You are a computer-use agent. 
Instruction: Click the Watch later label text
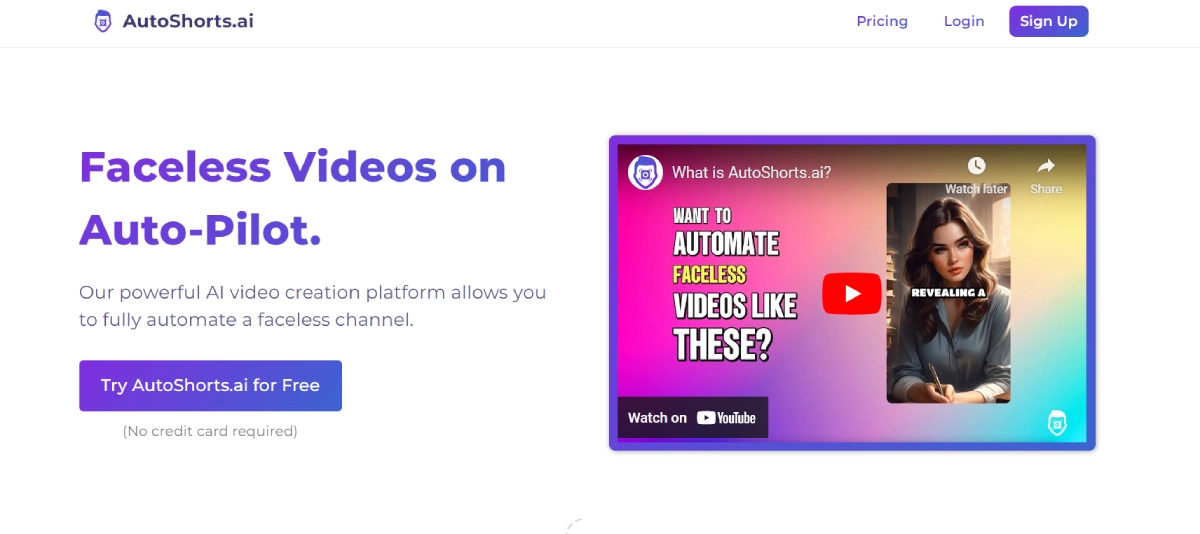976,189
